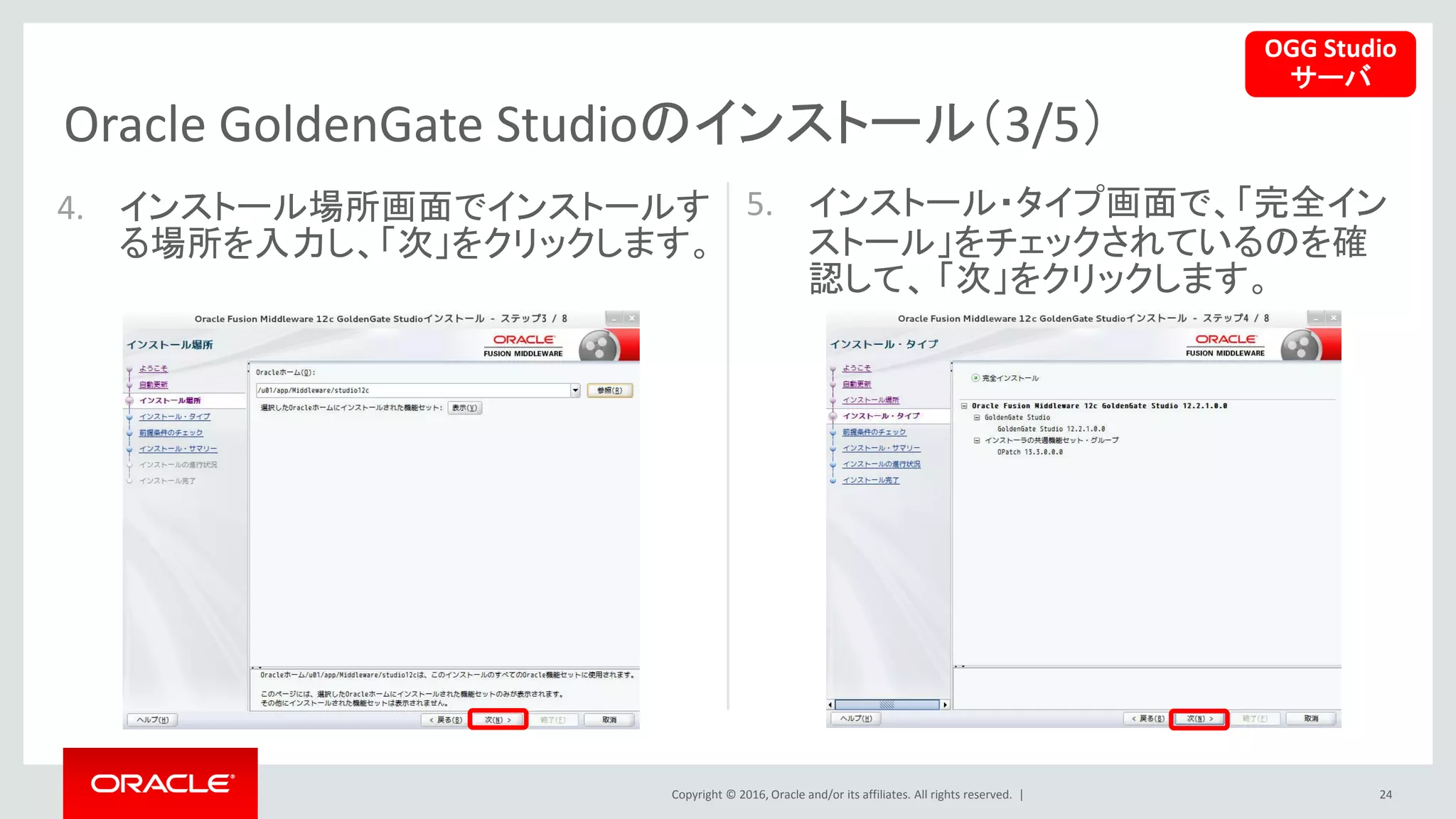Screen dimensions: 1456x819
Task: Click 前提条件のチェック link in the step 4/8 sidebar
Action: (x=874, y=432)
